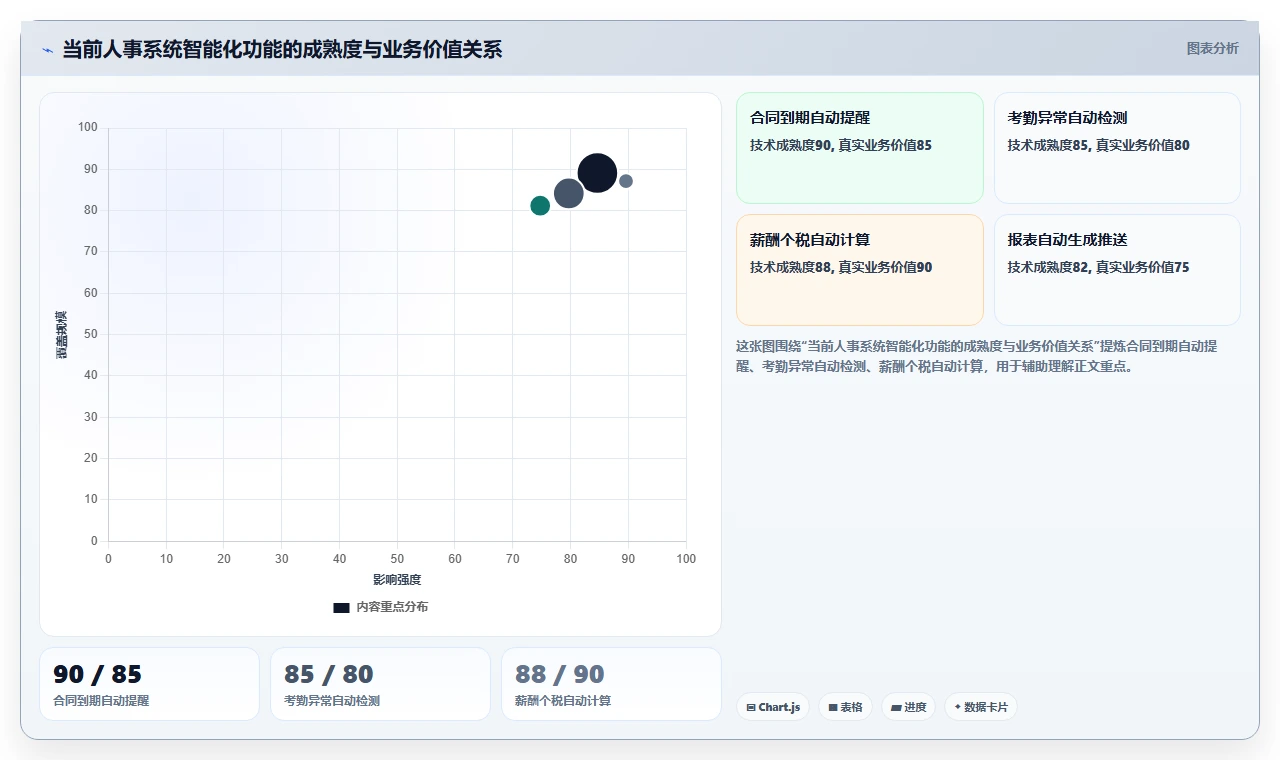Viewport: 1280px width, 760px height.
Task: Toggle the 内容重点分布 legend entry
Action: click(380, 607)
